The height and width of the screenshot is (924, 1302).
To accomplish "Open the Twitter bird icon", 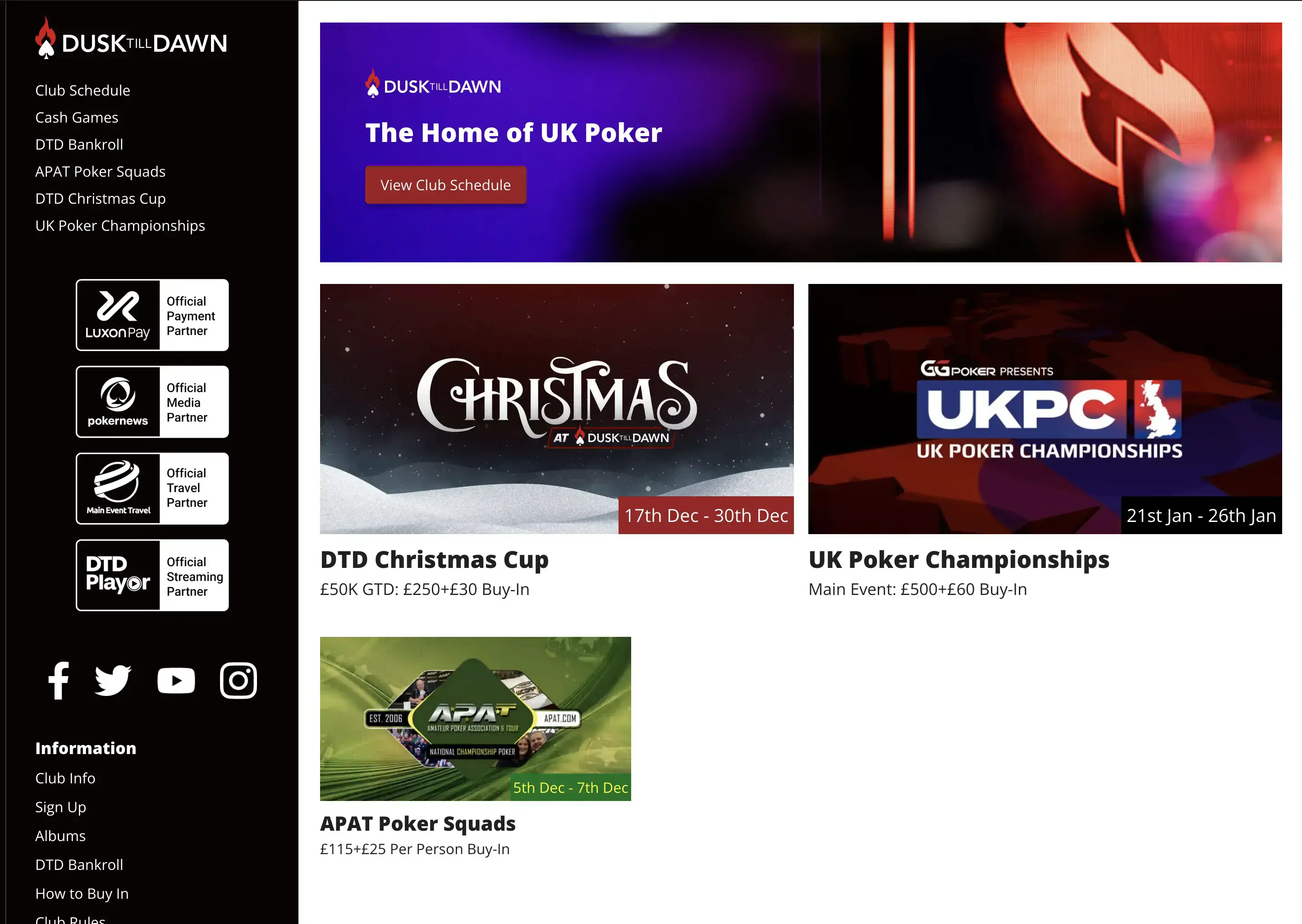I will (113, 680).
